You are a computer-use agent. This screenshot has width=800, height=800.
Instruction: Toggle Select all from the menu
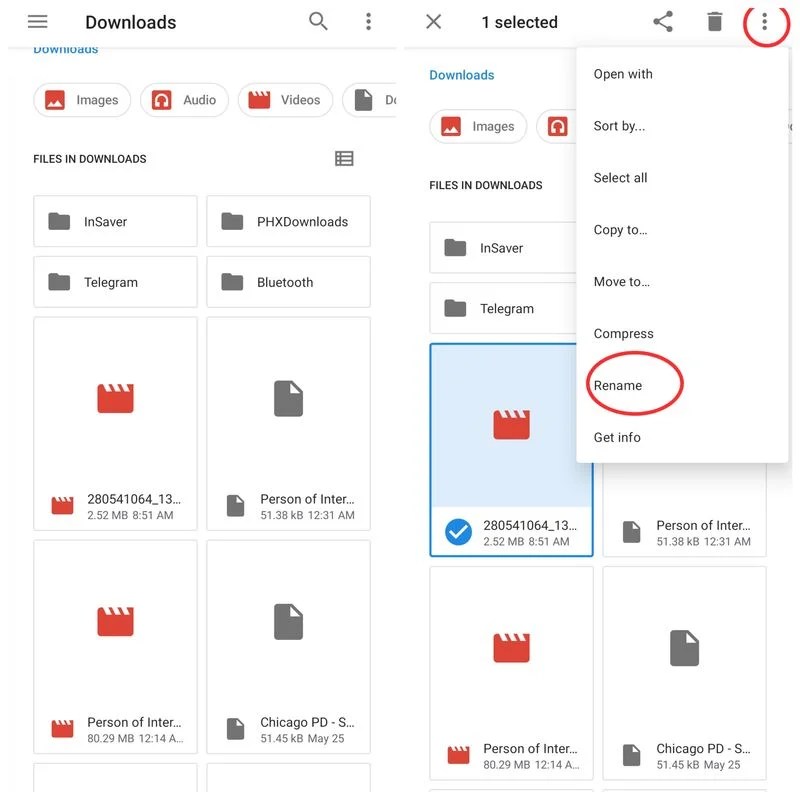pyautogui.click(x=620, y=178)
